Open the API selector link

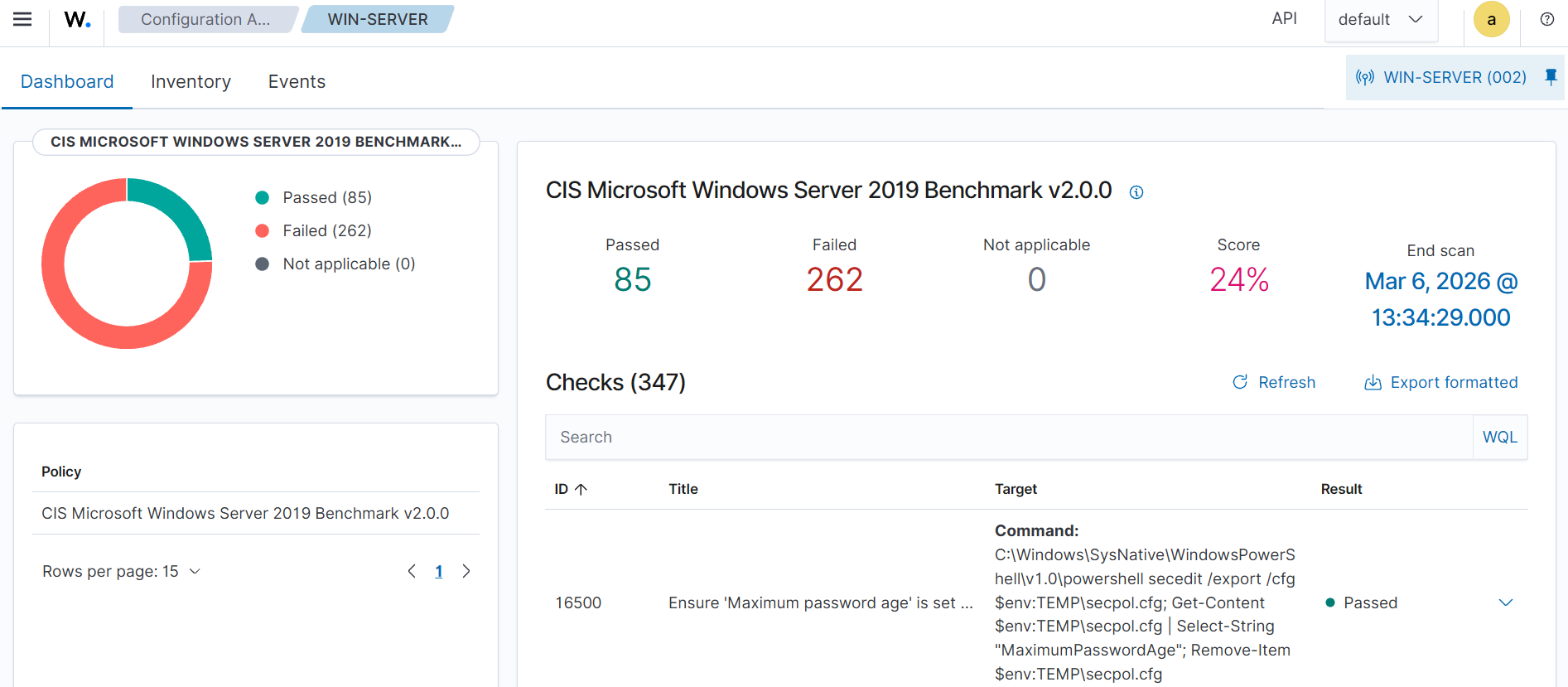[1284, 18]
